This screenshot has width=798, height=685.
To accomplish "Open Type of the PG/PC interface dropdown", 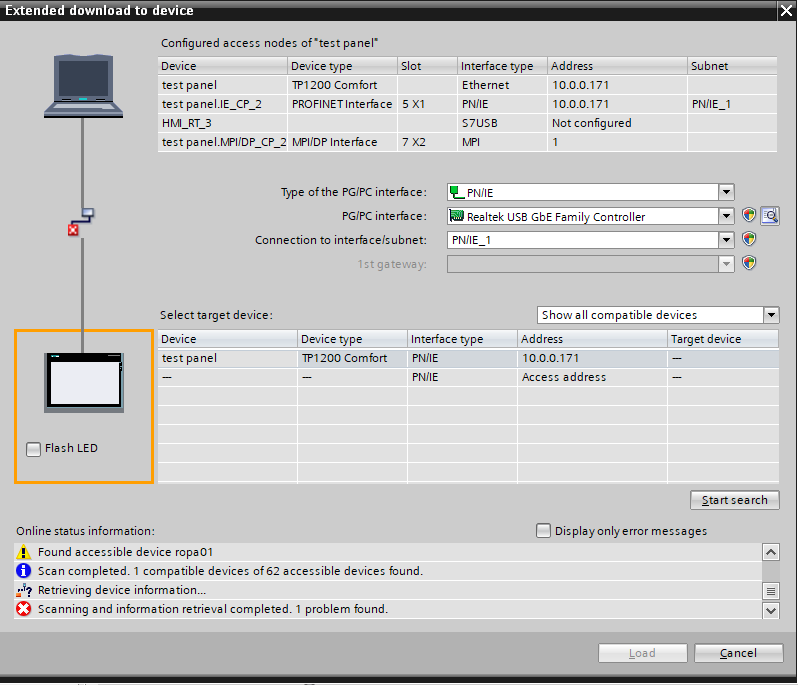I will 727,193.
